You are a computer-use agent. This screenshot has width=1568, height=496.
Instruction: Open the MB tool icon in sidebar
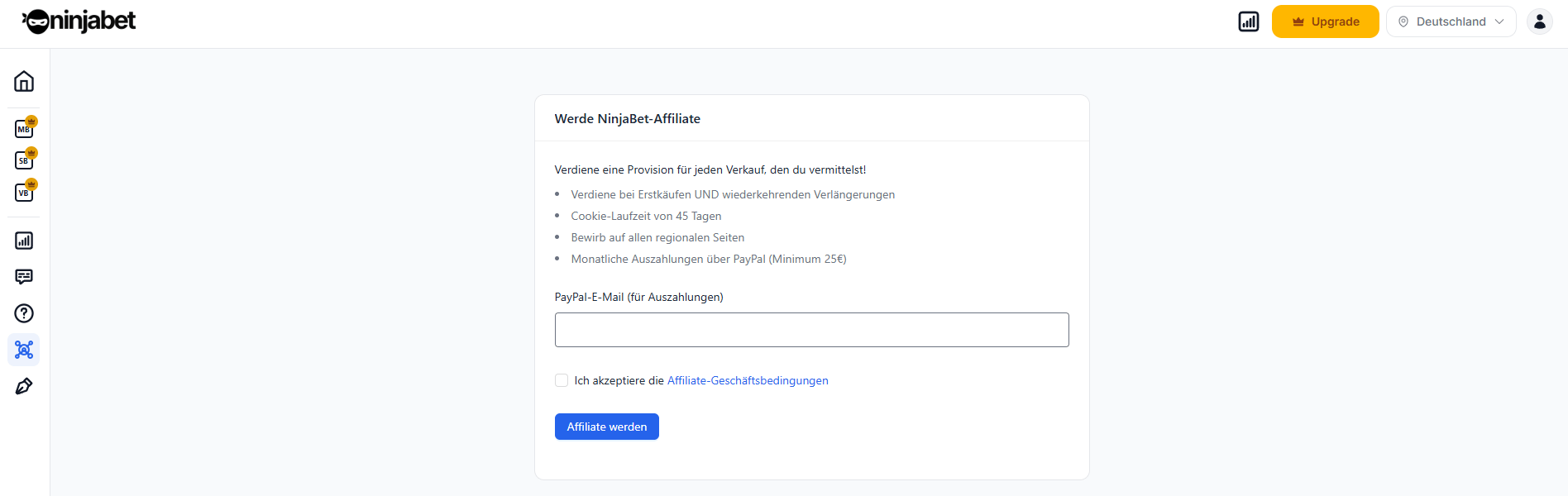coord(24,129)
